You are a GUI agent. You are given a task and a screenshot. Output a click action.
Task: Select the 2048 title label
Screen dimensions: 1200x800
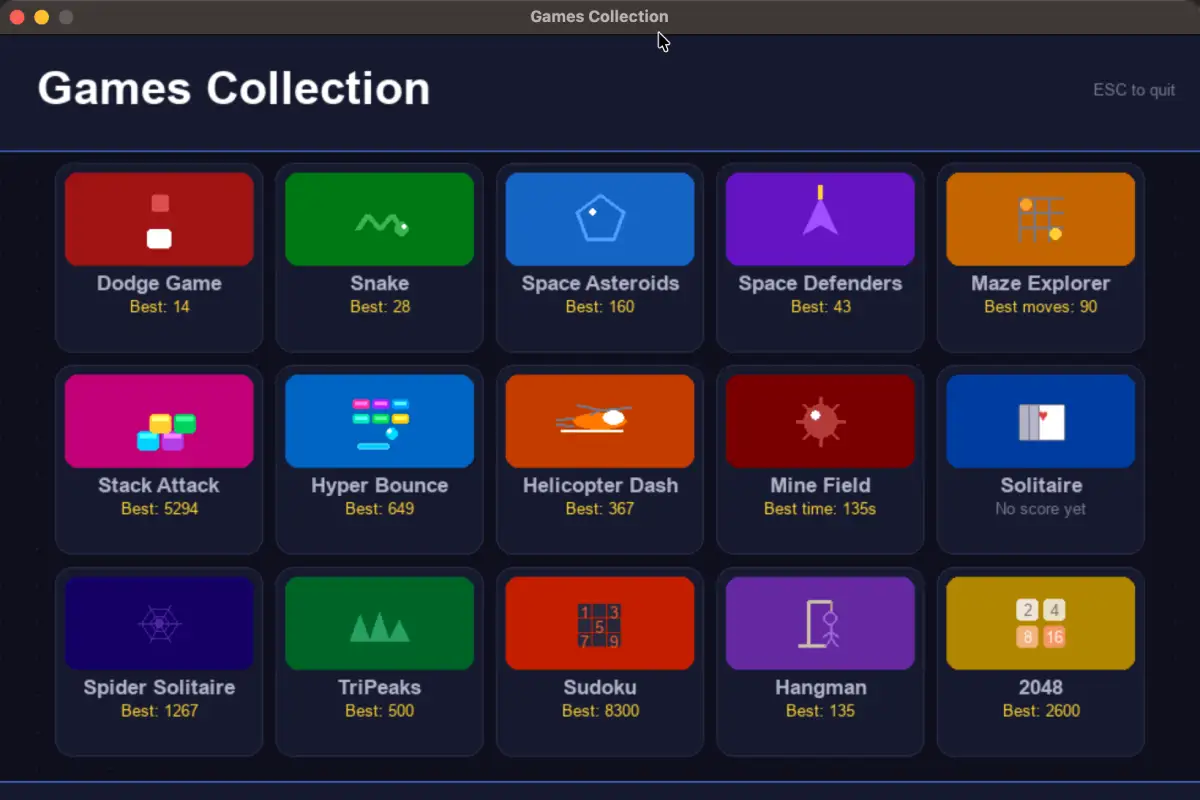1041,687
